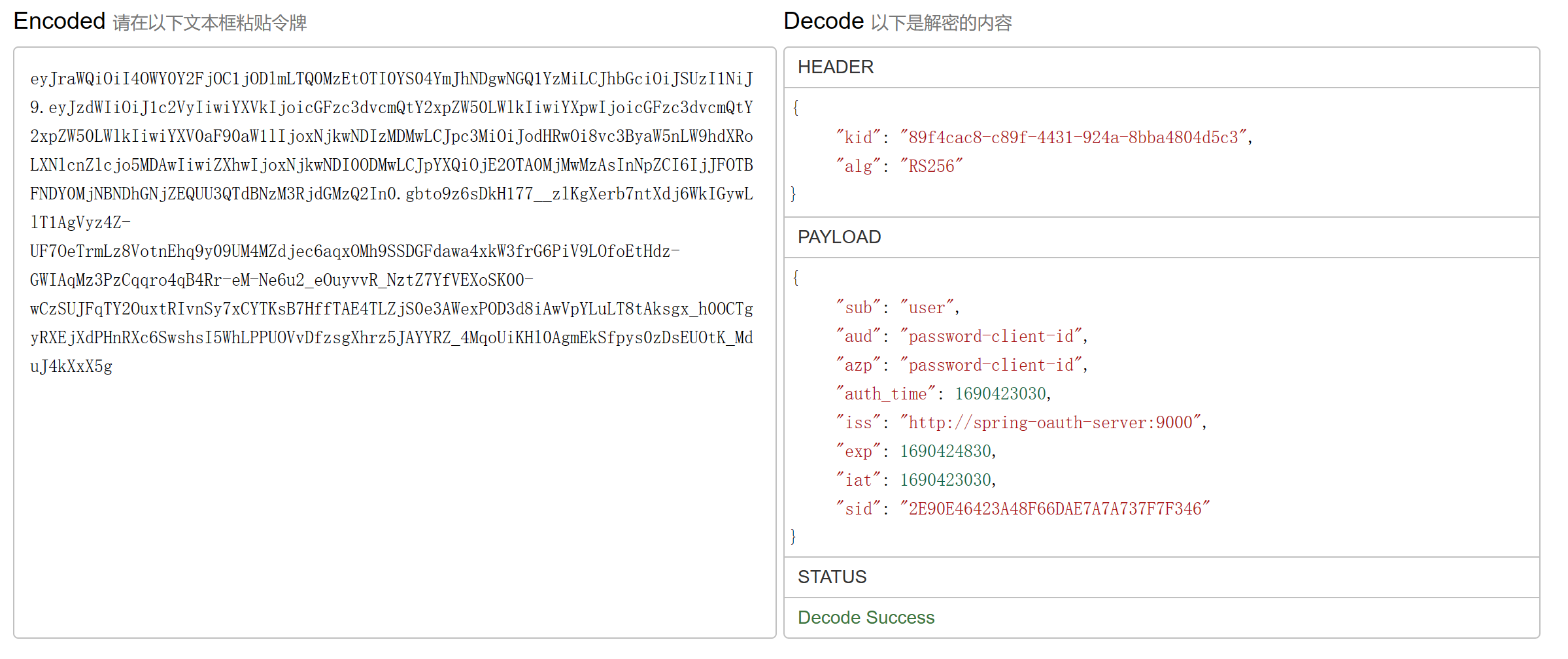Click the azp value password-client-id

[x=991, y=365]
